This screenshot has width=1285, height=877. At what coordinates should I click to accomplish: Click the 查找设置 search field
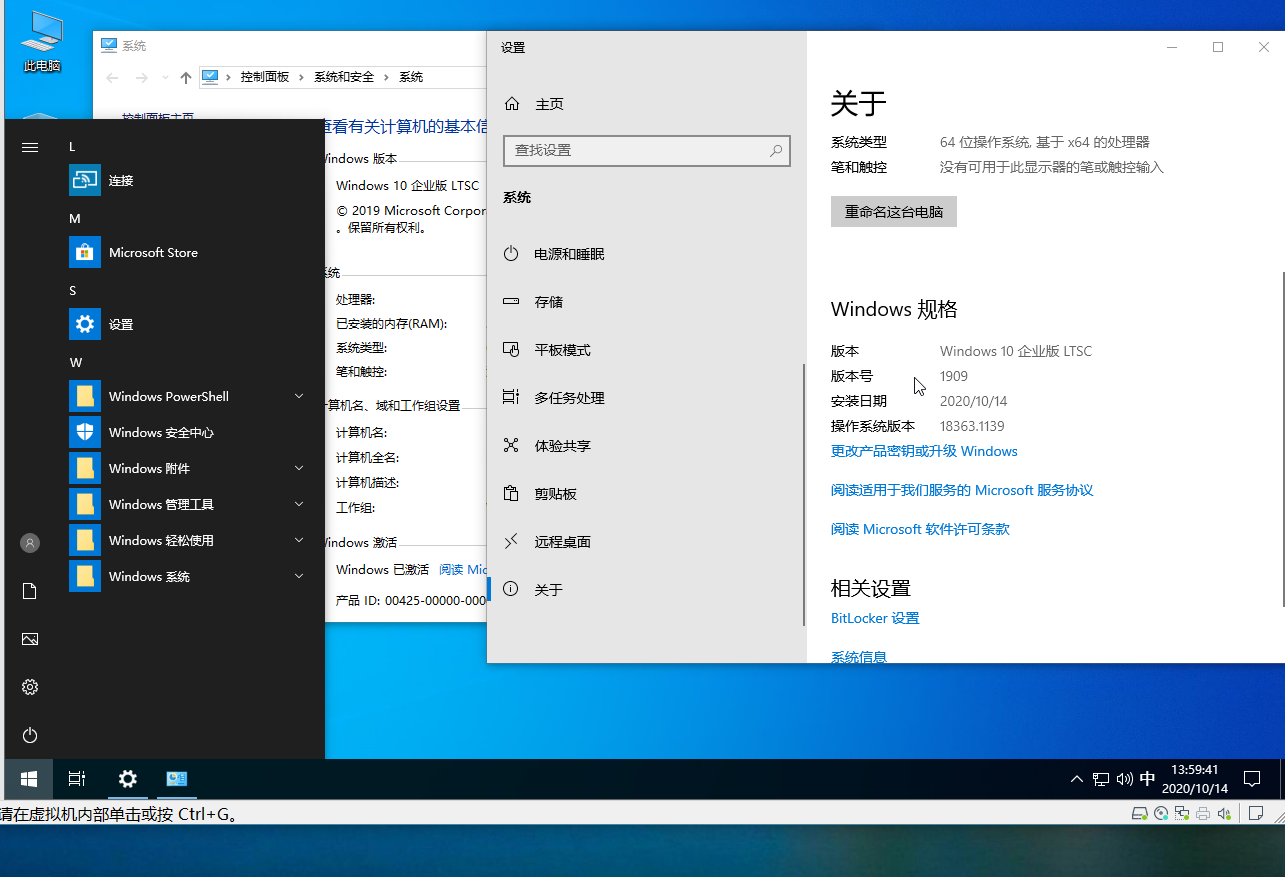coord(647,151)
